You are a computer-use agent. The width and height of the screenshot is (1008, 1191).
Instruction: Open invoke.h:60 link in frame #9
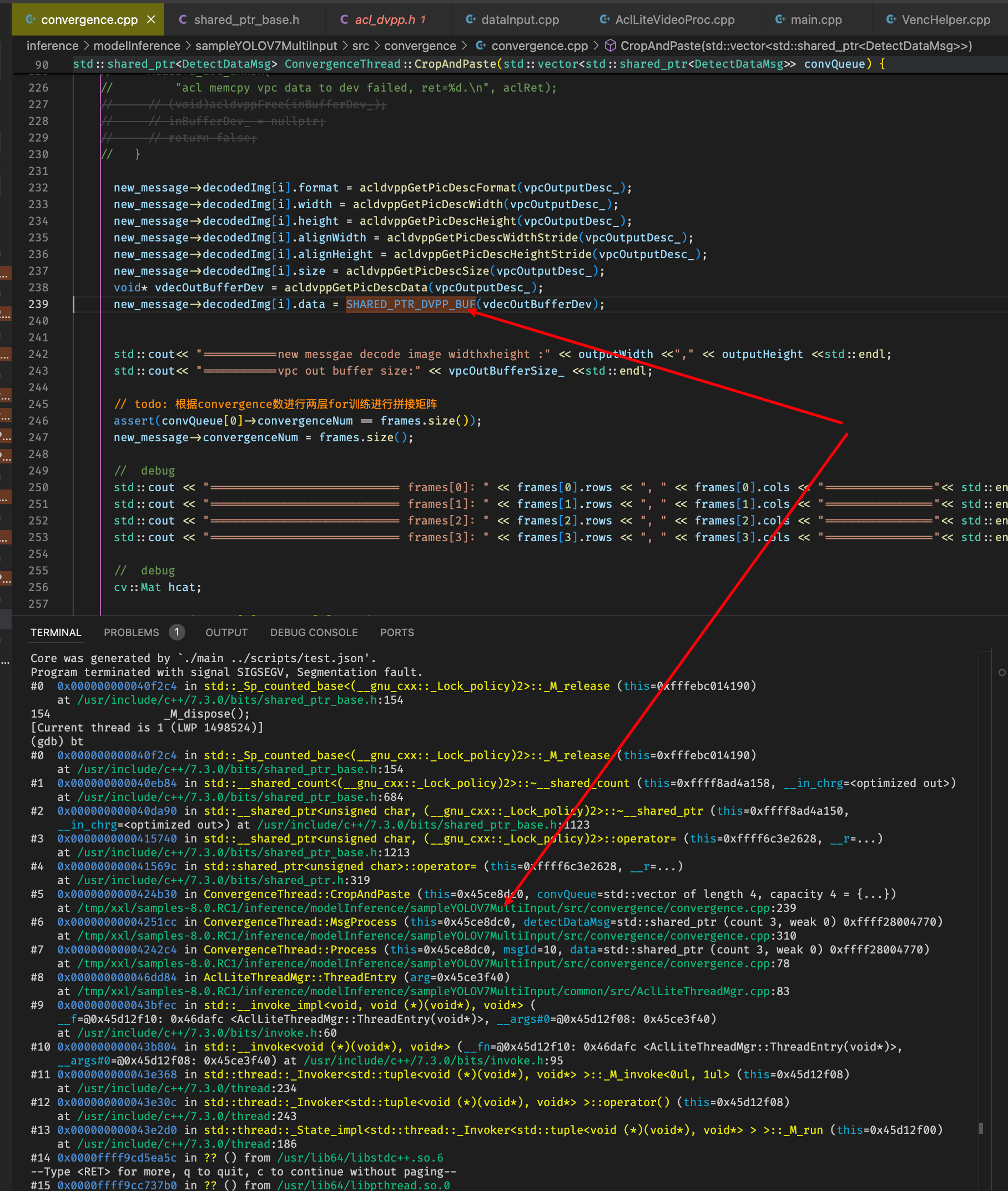point(207,1033)
